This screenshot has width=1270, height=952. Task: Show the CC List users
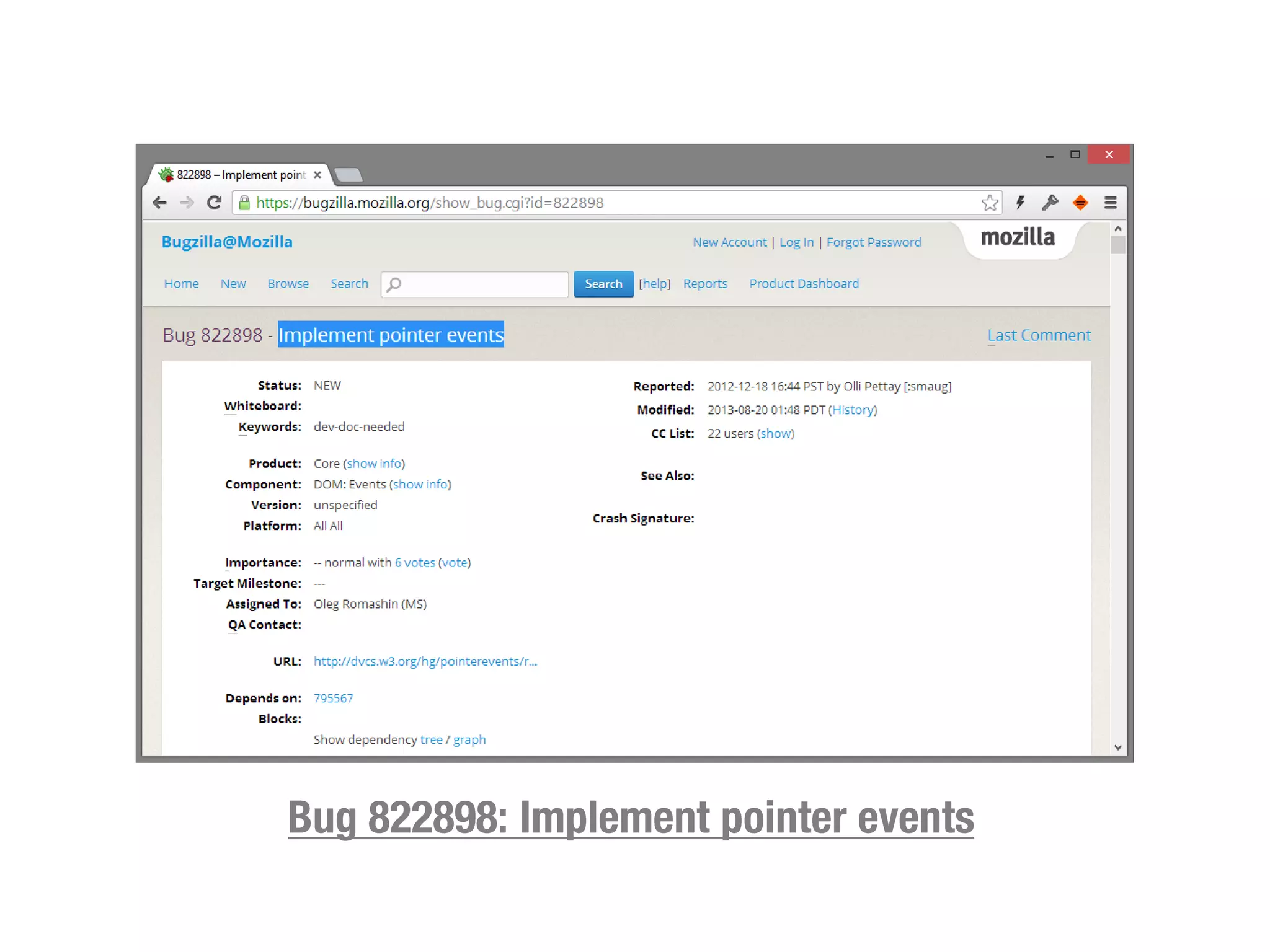(775, 433)
